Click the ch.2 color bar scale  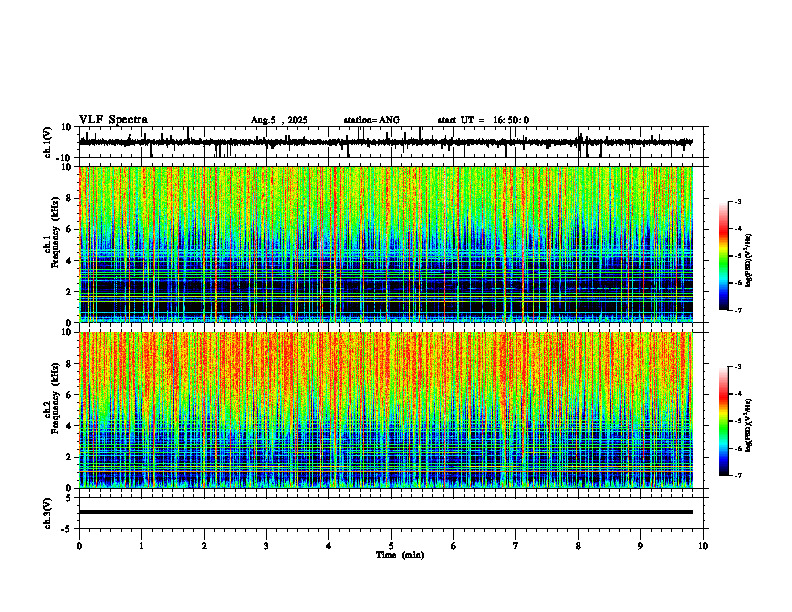pos(723,421)
